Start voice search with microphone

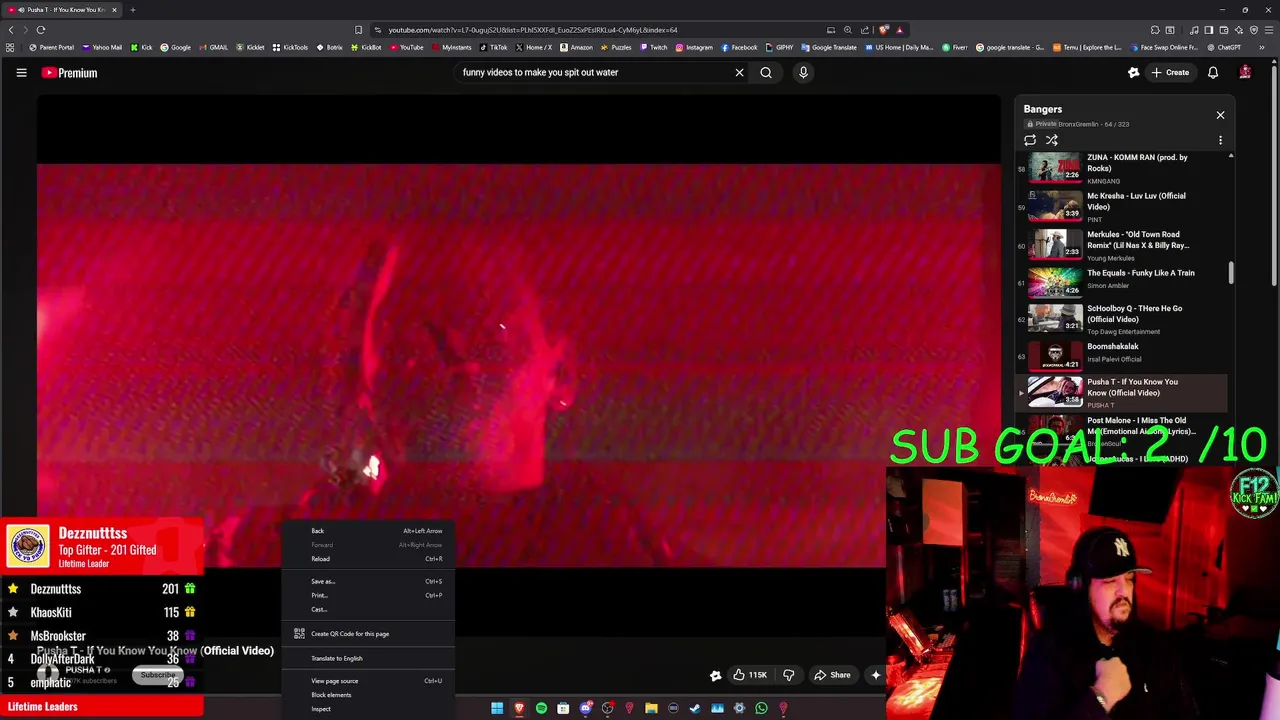[x=803, y=72]
